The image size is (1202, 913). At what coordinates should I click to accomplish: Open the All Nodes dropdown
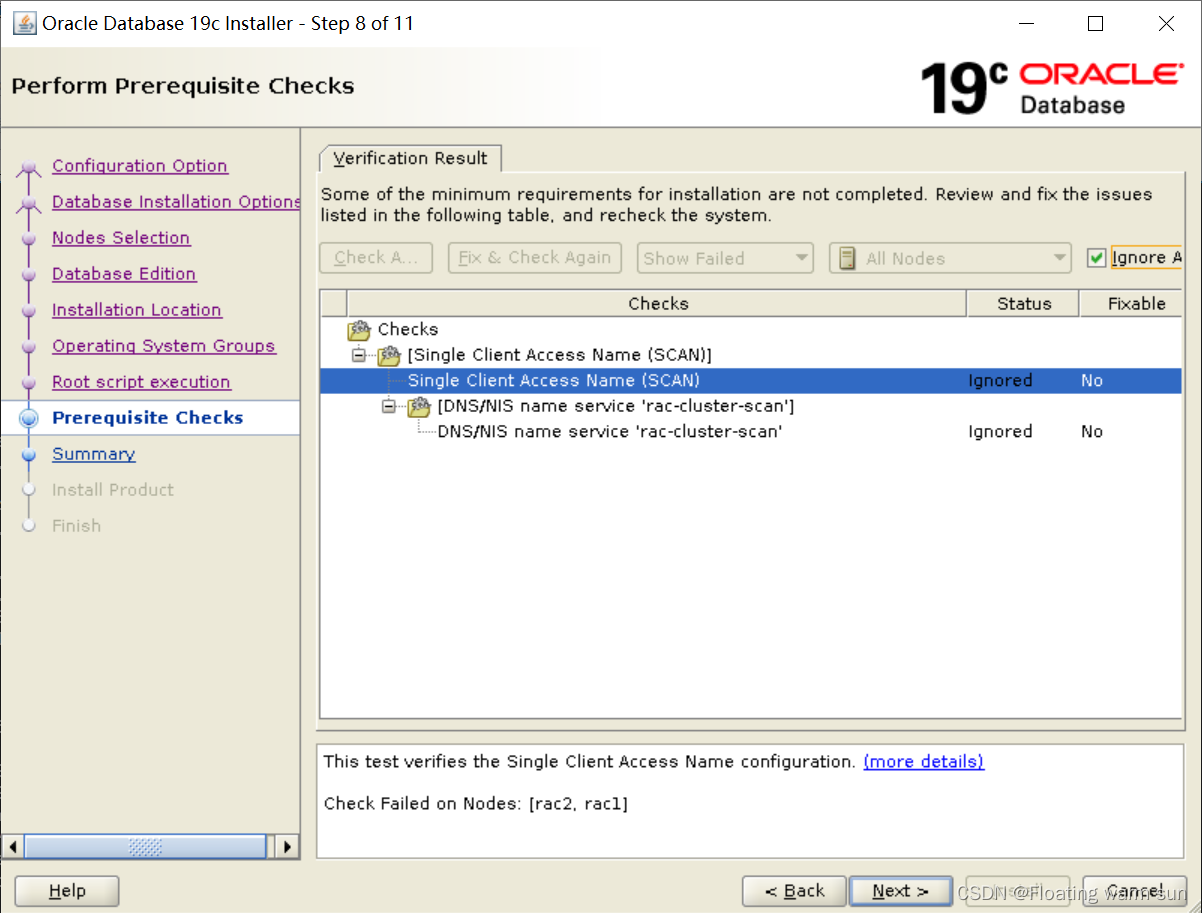1059,257
